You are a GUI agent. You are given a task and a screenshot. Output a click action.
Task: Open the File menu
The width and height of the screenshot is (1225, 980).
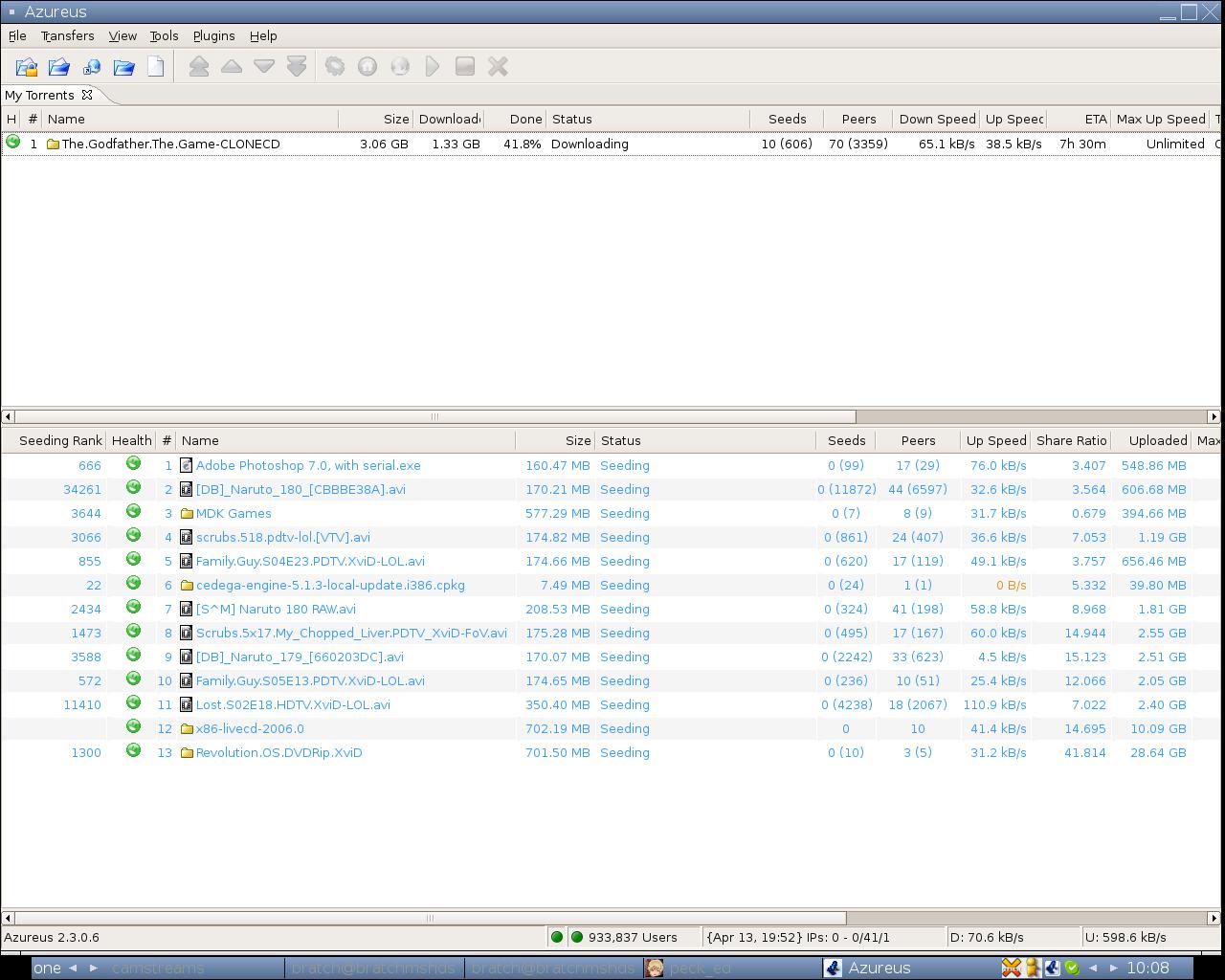(x=17, y=35)
